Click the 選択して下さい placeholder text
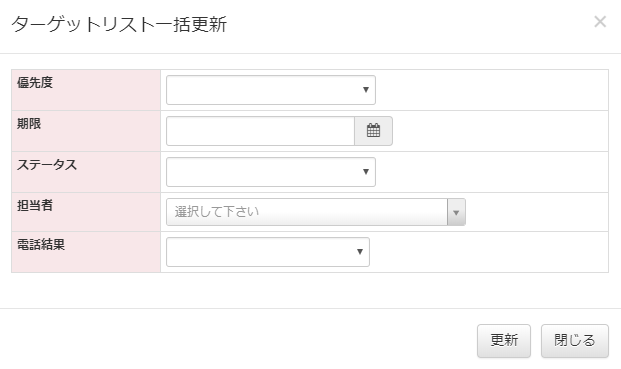 point(217,212)
